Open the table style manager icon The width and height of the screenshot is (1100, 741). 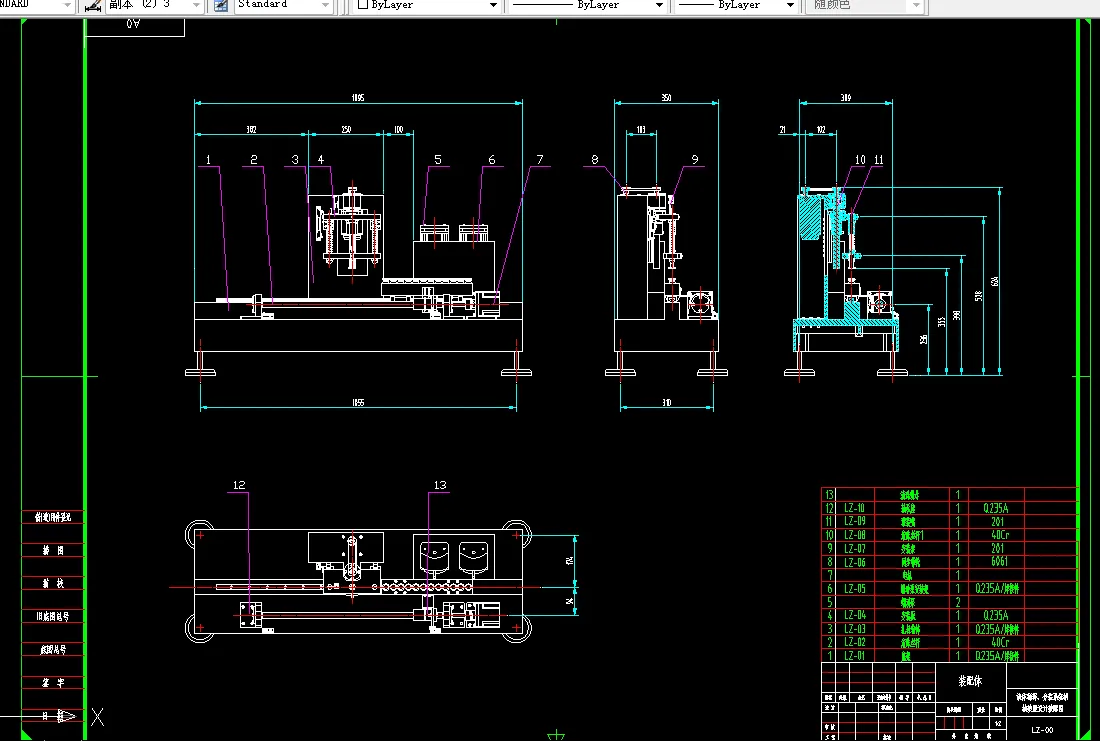[220, 6]
